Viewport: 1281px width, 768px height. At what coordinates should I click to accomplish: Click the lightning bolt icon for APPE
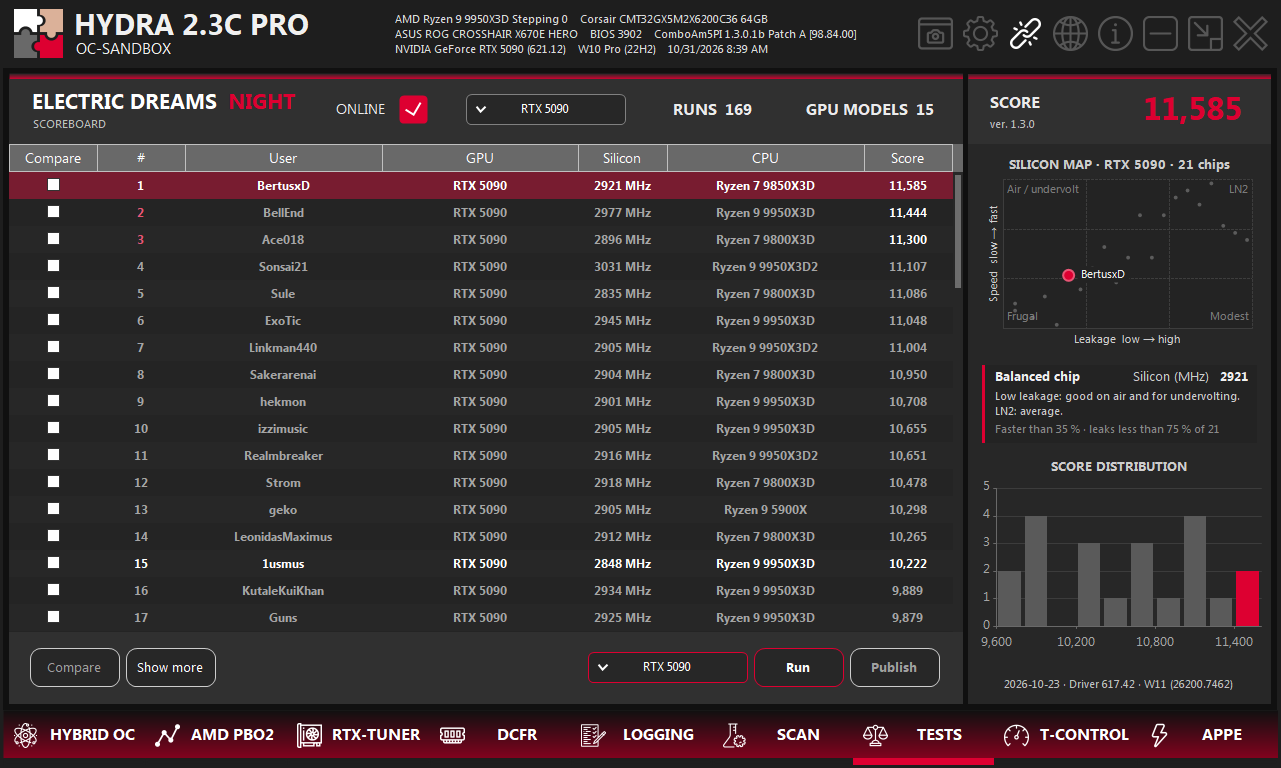click(x=1159, y=735)
